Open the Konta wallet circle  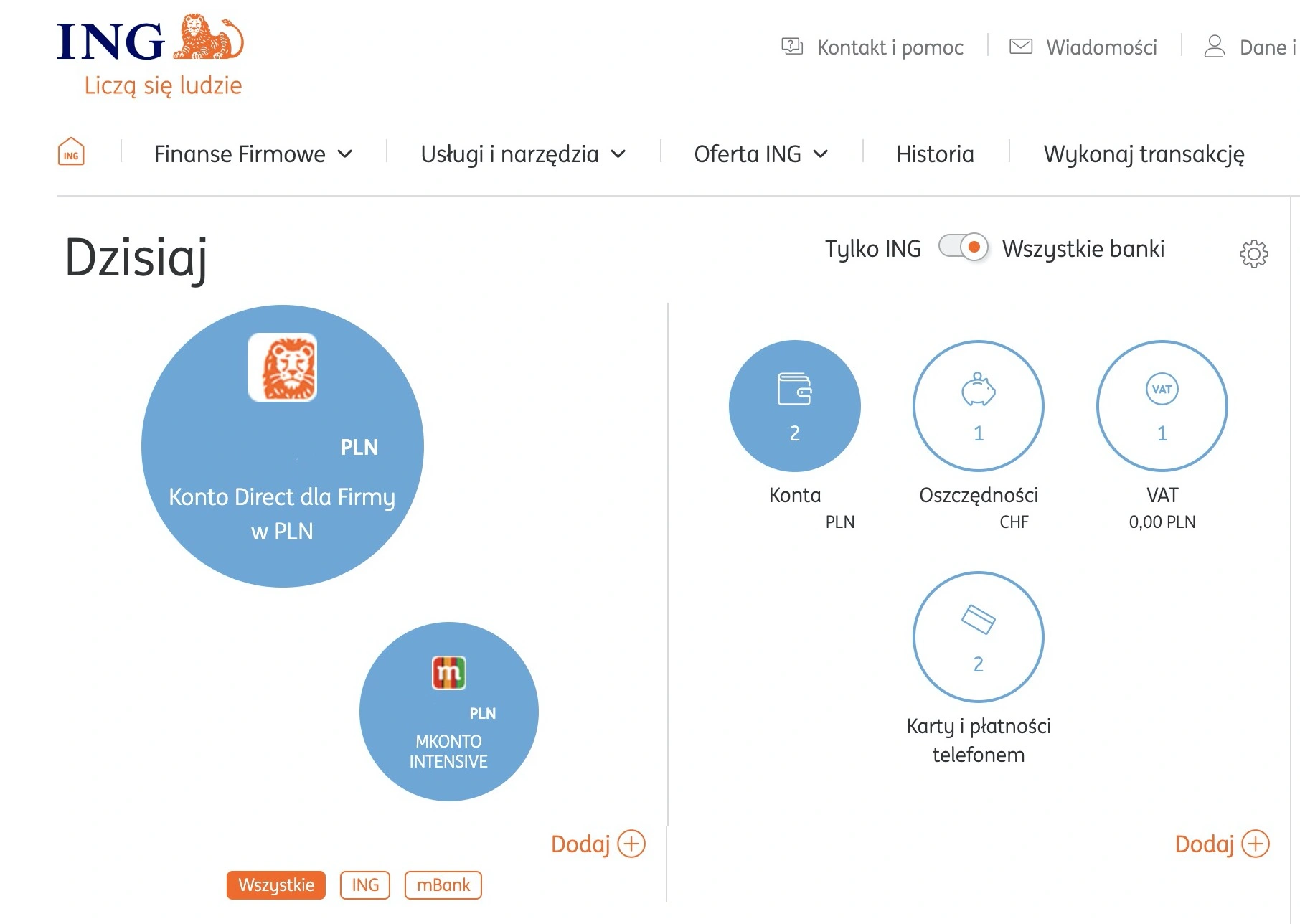tap(794, 406)
